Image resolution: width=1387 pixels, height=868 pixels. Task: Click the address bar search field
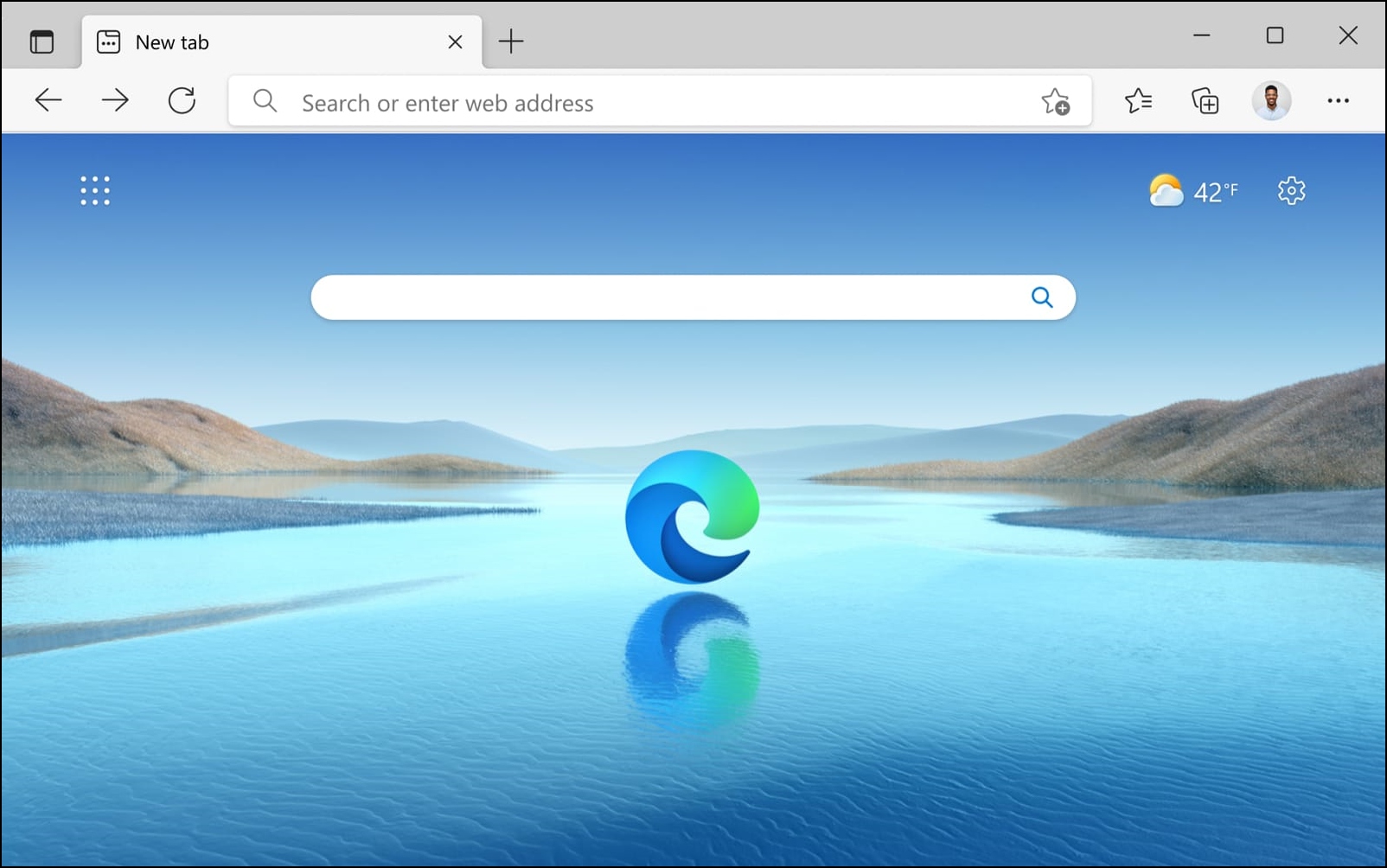pos(660,102)
